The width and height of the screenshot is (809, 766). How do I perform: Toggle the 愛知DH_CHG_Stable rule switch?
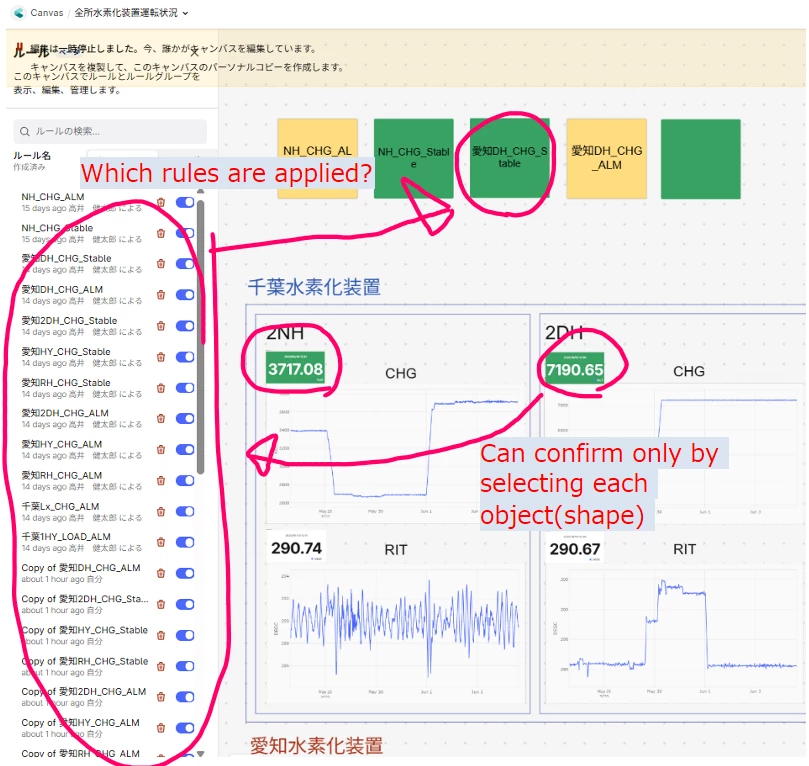185,264
